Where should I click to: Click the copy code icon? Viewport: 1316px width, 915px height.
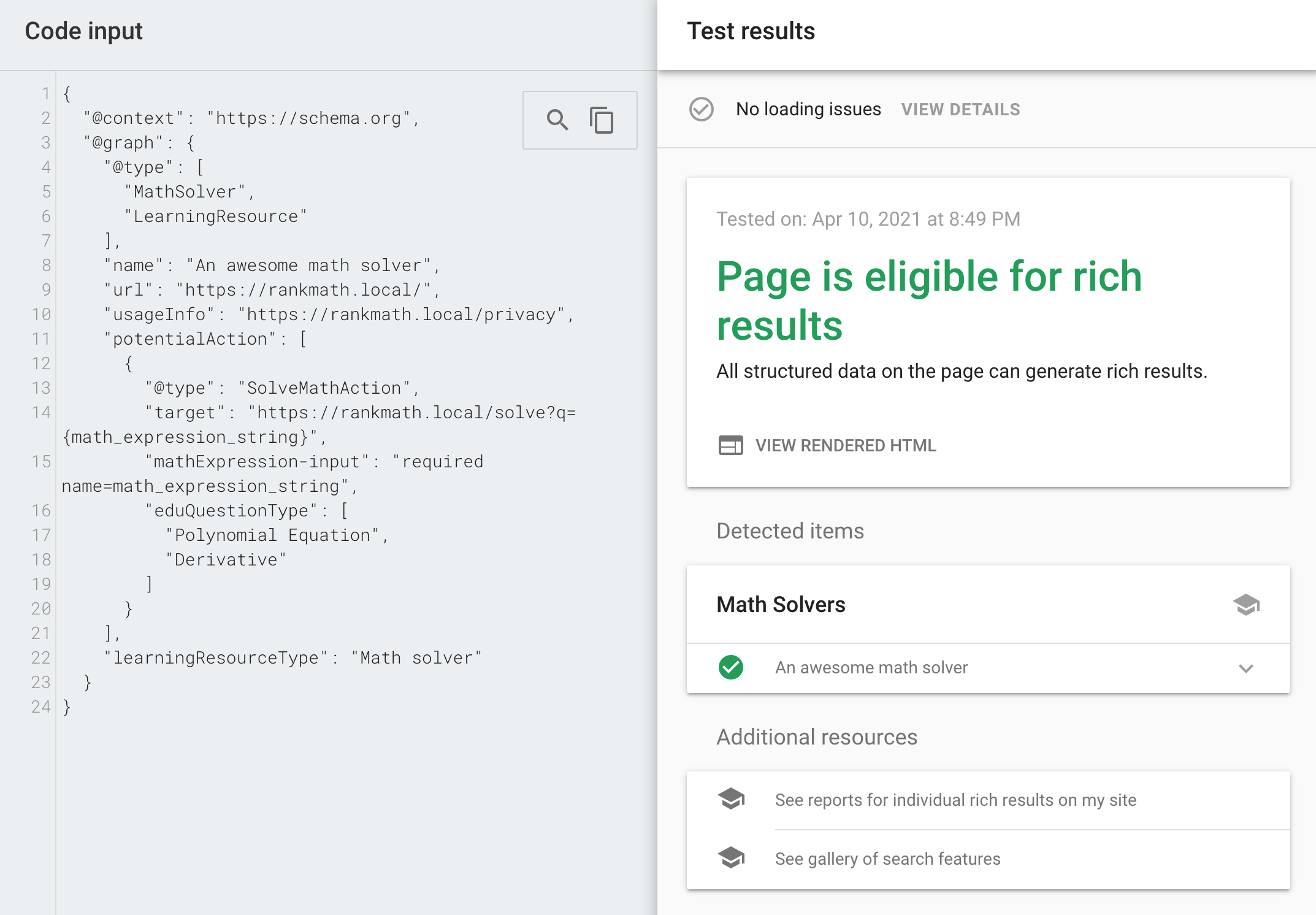(x=602, y=120)
